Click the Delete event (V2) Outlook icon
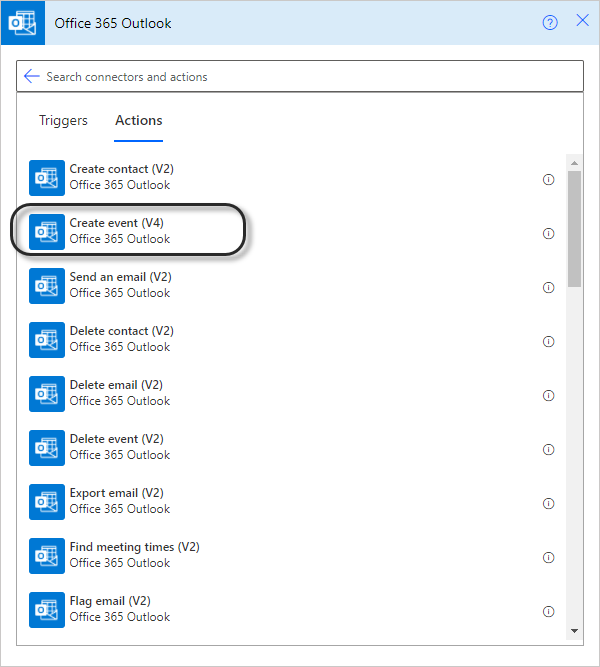This screenshot has width=600, height=667. pyautogui.click(x=47, y=448)
